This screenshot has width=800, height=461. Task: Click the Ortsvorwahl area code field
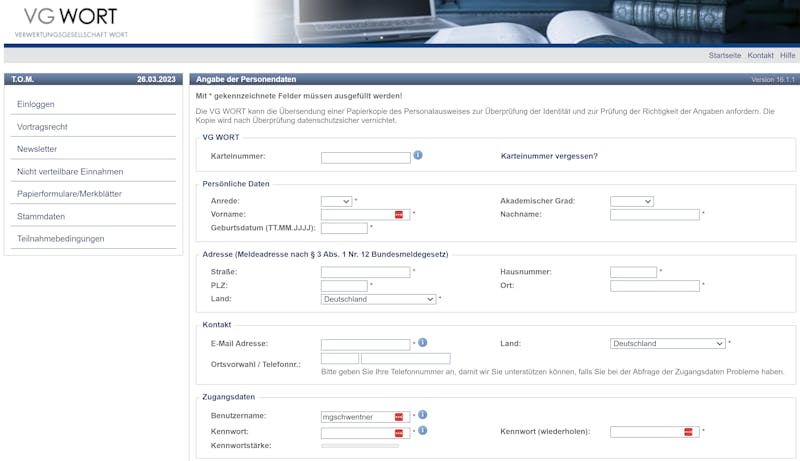pyautogui.click(x=340, y=358)
